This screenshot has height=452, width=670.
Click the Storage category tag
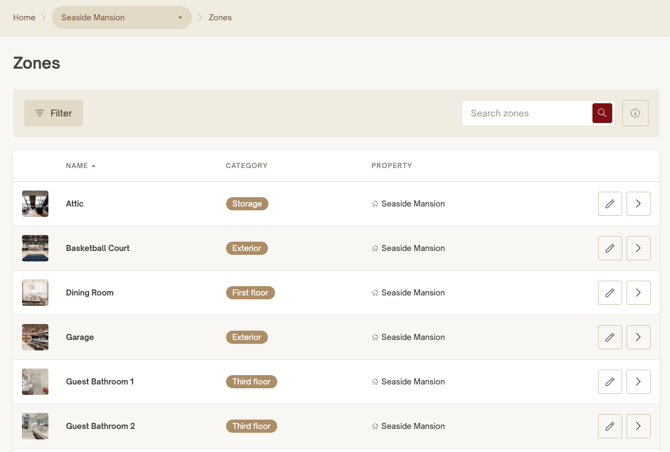coord(247,204)
